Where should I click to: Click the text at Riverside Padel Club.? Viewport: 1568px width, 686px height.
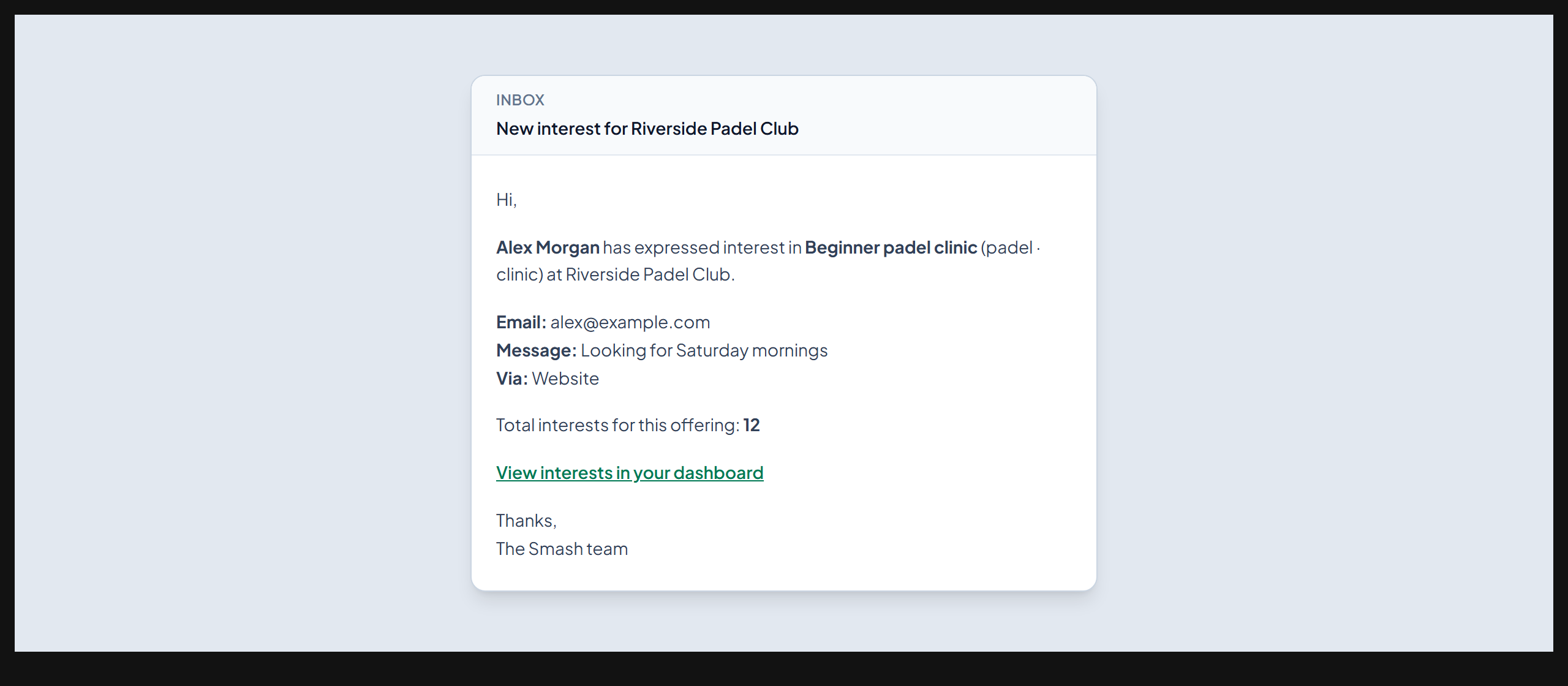(x=641, y=274)
